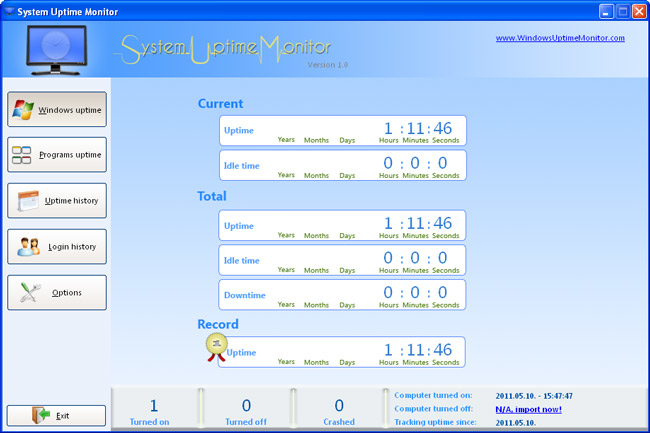Image resolution: width=650 pixels, height=433 pixels.
Task: Click the Exit door arrow icon
Action: (x=41, y=415)
